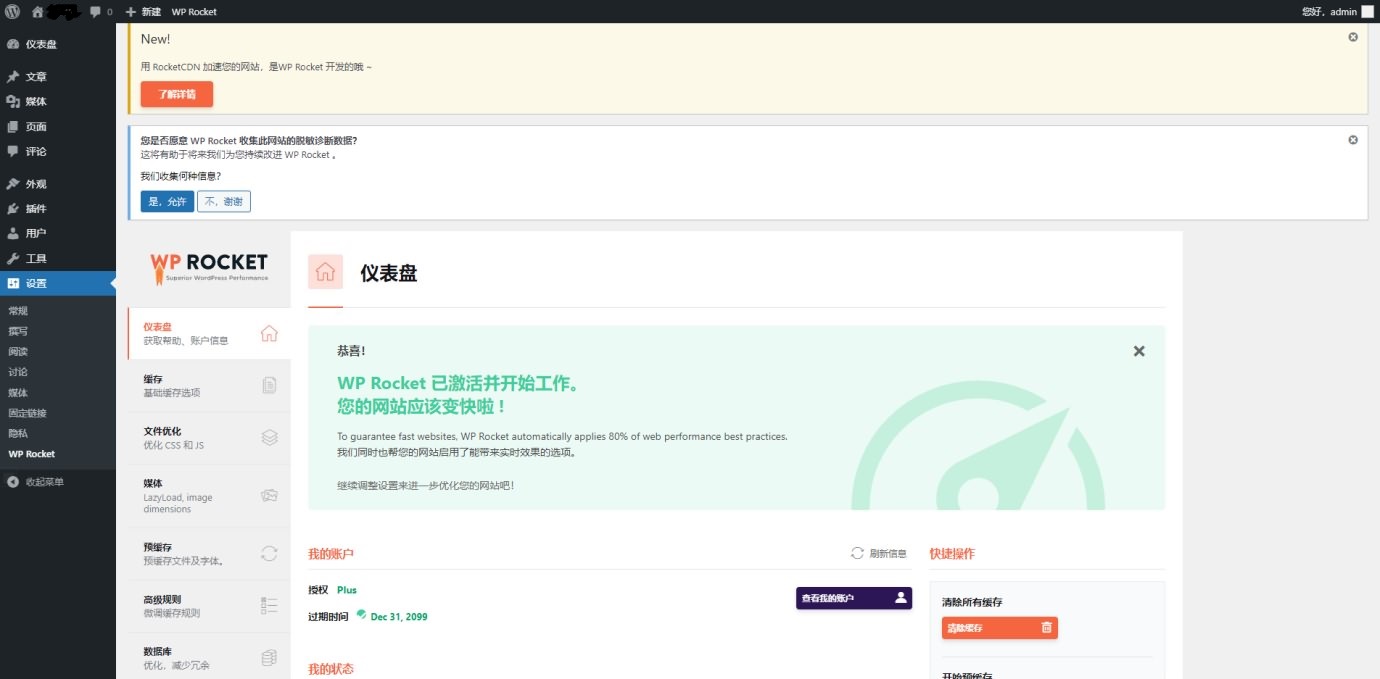Click 不，谢谢 button
The width and height of the screenshot is (1380, 679).
tap(224, 201)
